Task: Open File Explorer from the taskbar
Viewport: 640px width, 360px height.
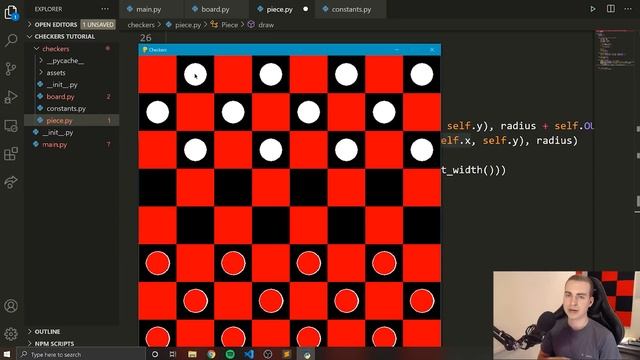Action: click(192, 354)
